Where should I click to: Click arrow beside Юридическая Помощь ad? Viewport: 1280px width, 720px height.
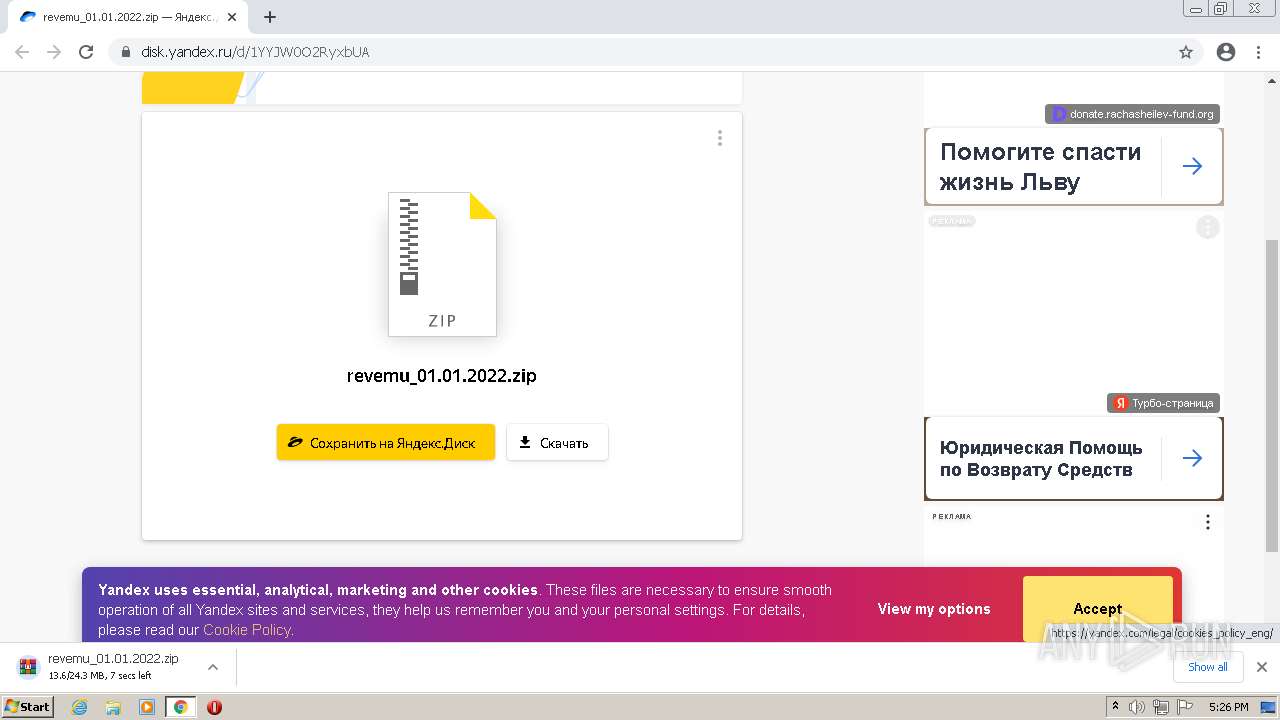(x=1192, y=458)
